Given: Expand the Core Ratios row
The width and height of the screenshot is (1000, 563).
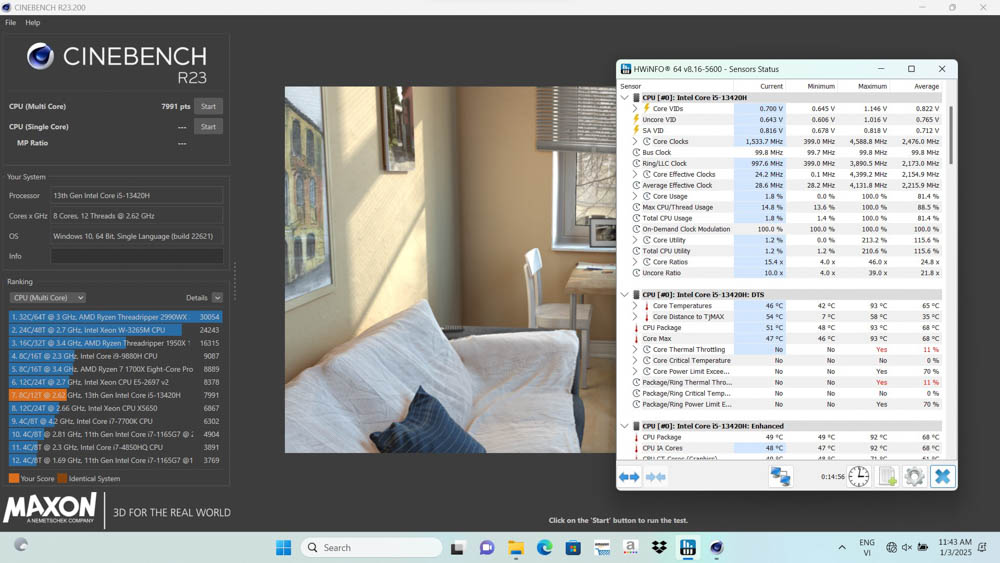Looking at the screenshot, I should tap(635, 262).
